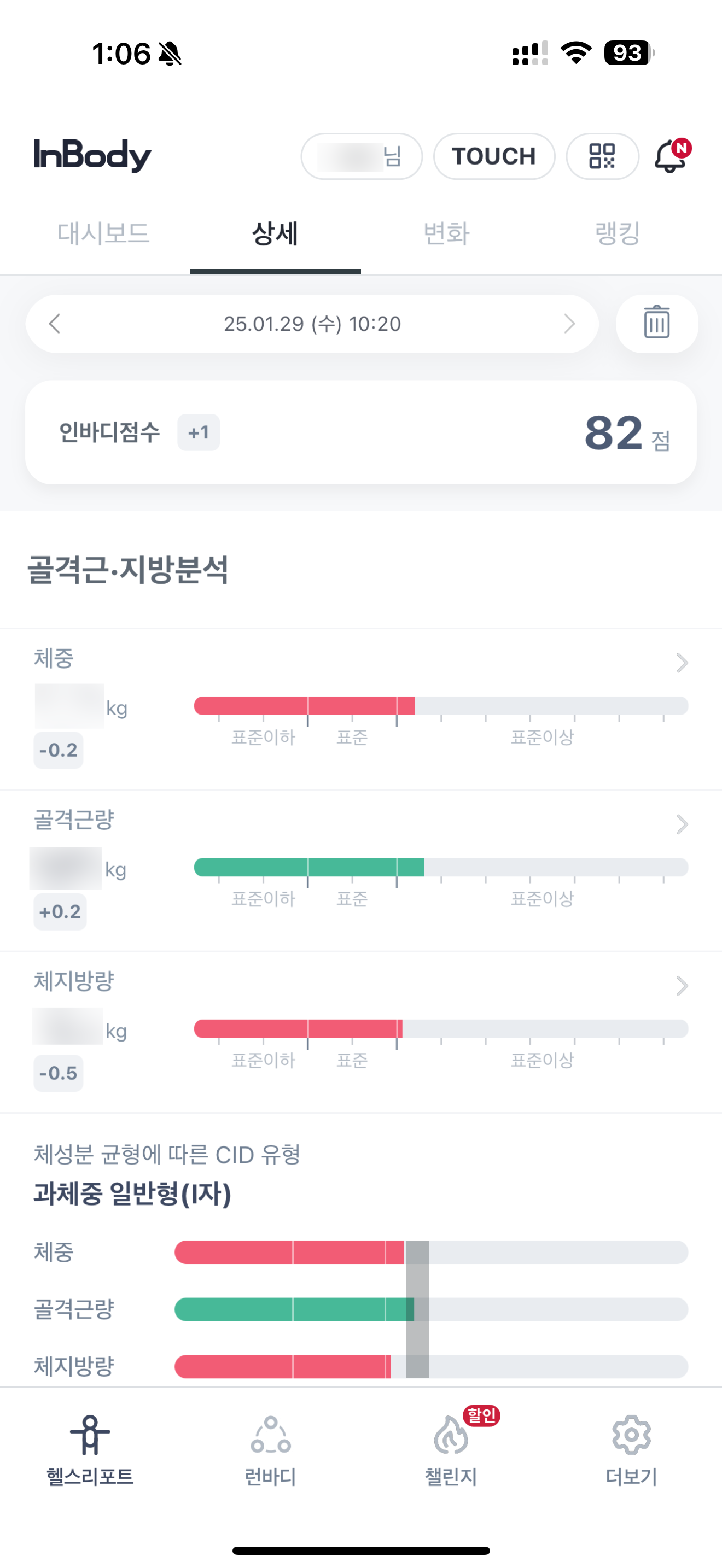Expand 체지방량 detail chevron
The width and height of the screenshot is (722, 1568).
click(x=682, y=986)
